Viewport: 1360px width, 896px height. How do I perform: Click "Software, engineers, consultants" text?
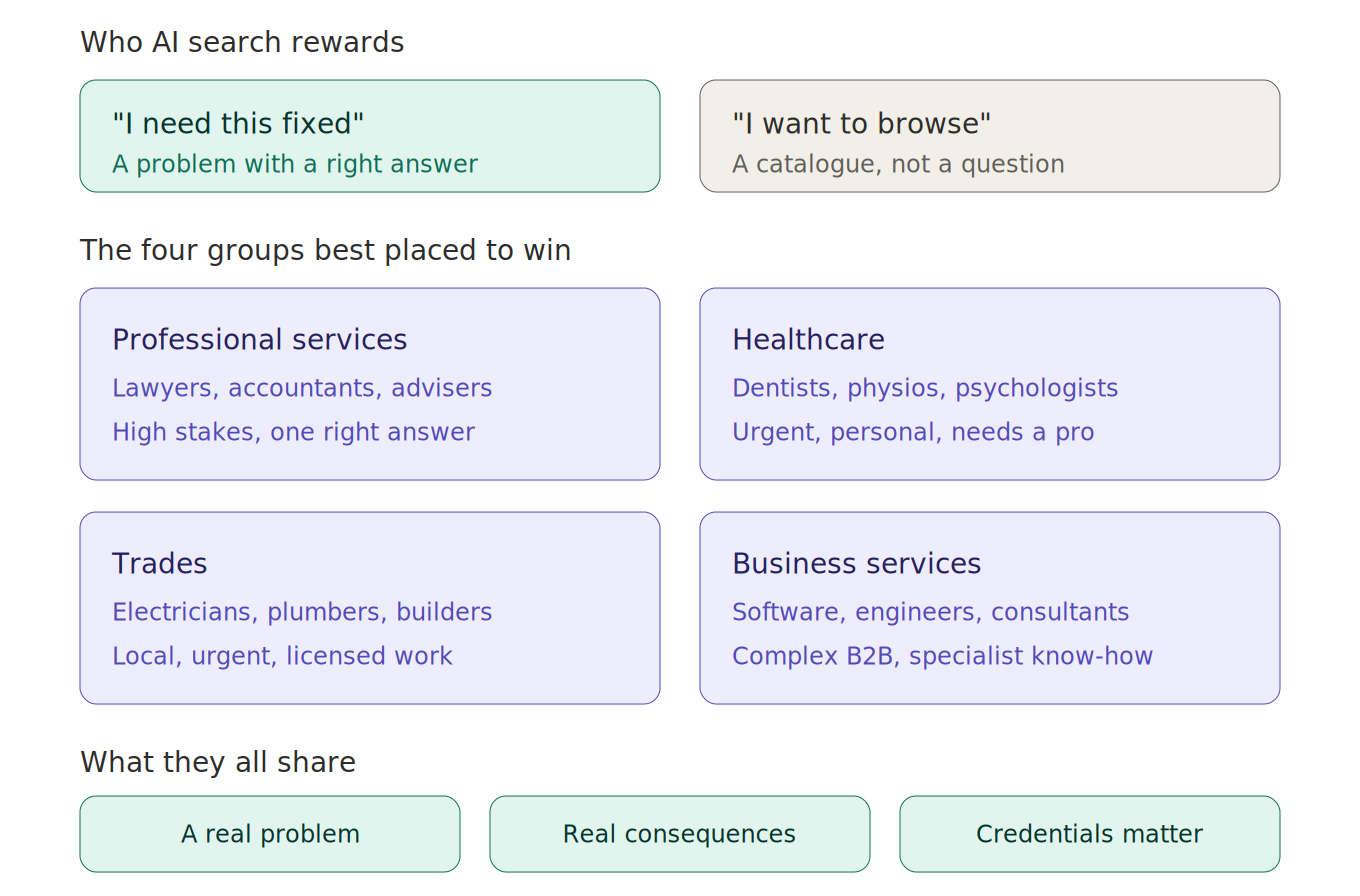point(931,612)
